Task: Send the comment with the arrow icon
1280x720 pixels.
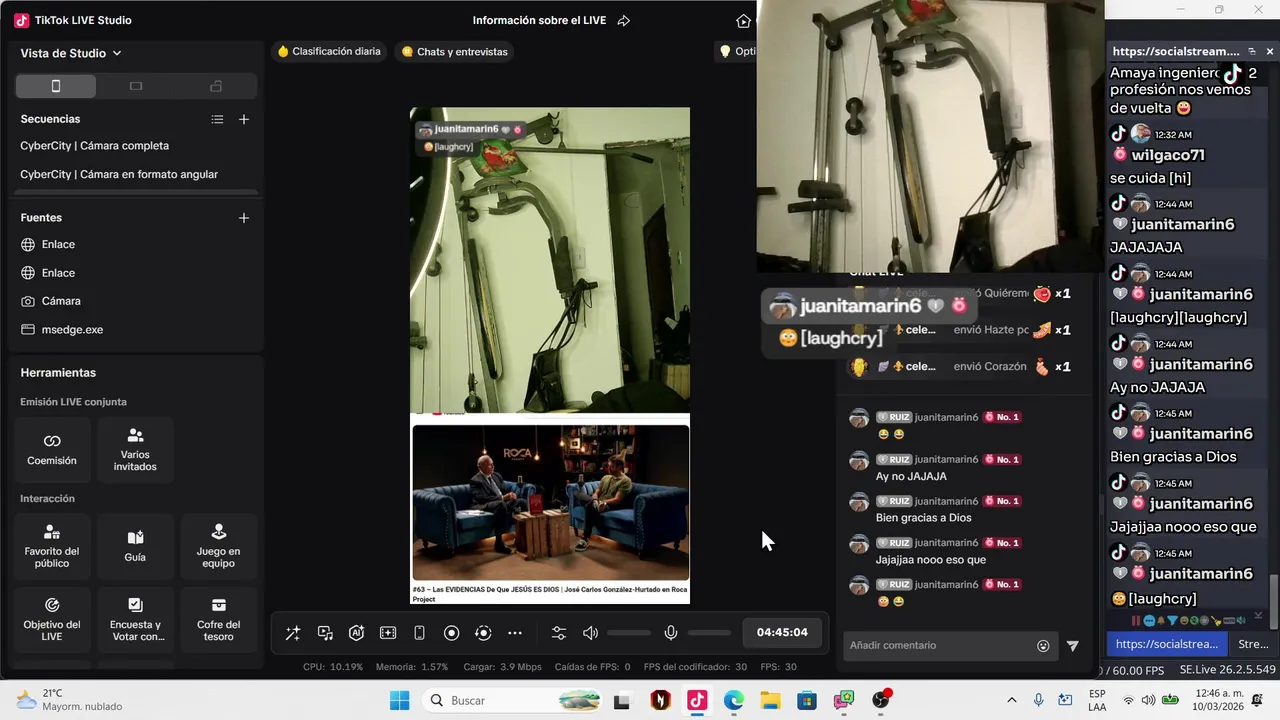Action: coord(1072,646)
